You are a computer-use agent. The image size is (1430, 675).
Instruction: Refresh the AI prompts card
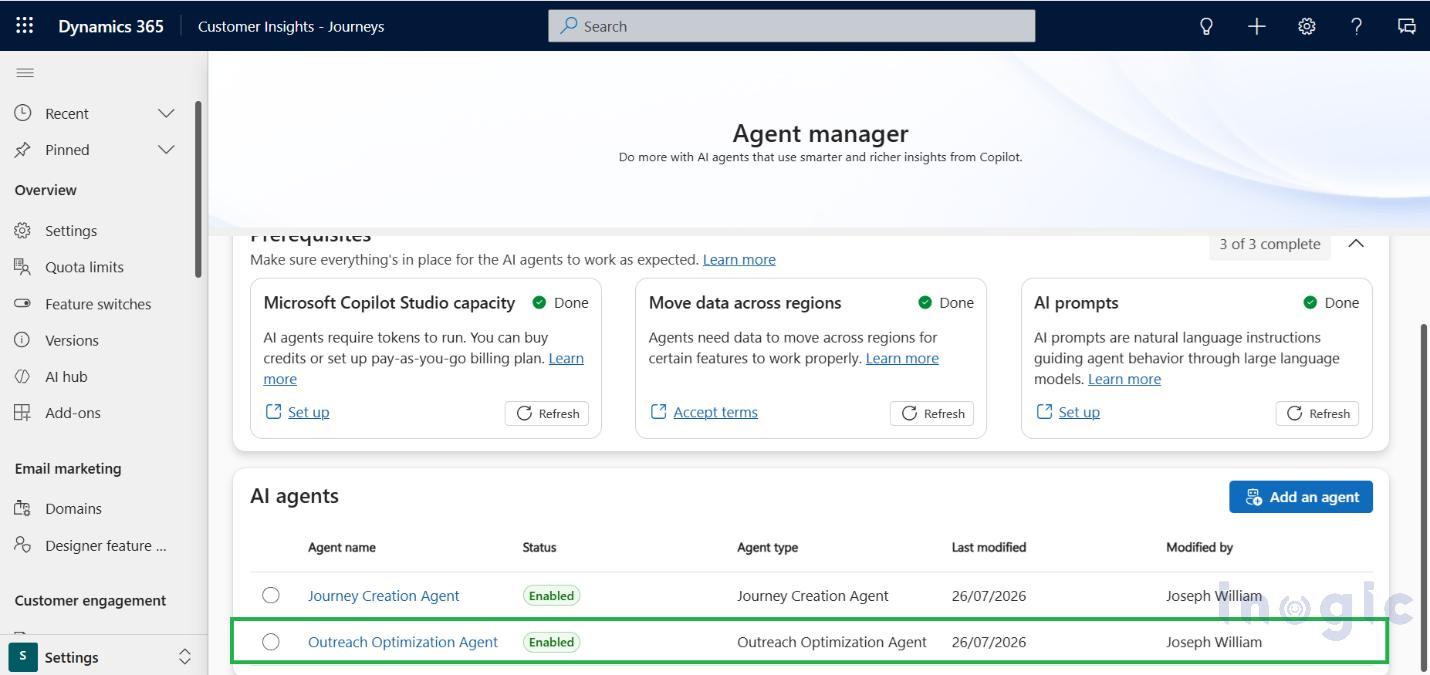point(1317,413)
